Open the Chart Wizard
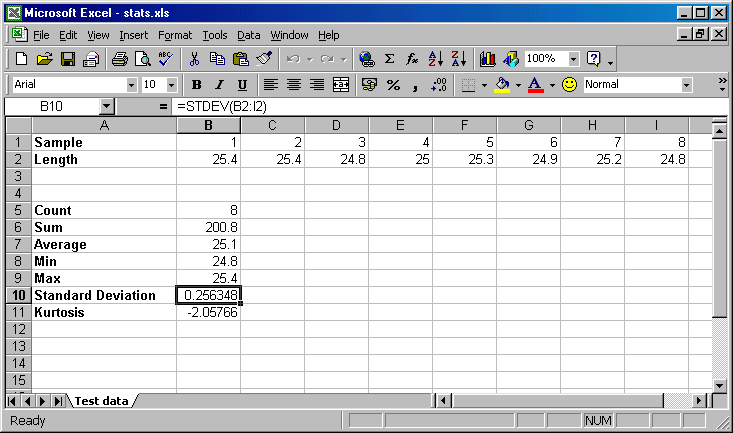 (488, 59)
